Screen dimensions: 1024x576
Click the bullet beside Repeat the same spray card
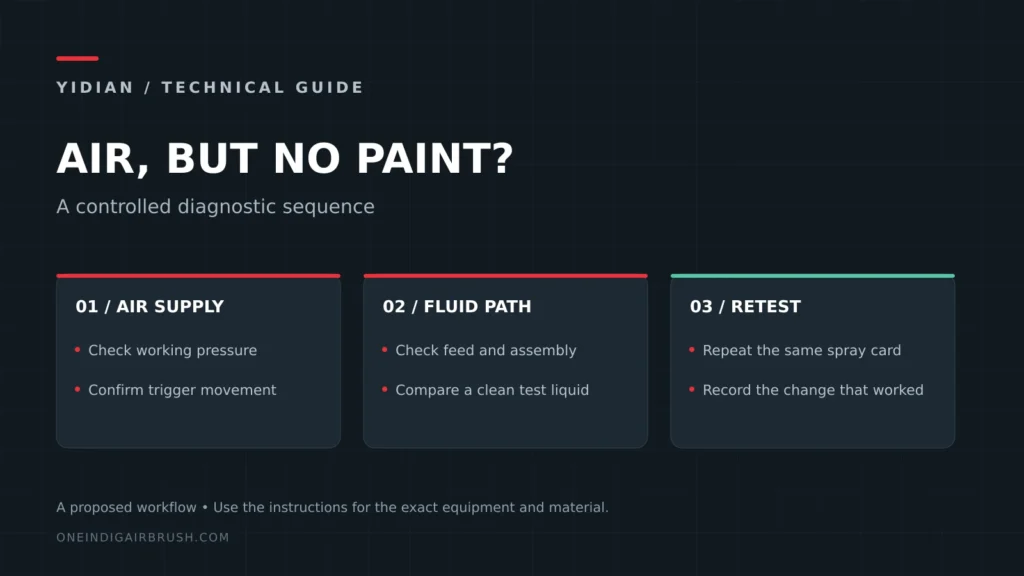click(692, 350)
